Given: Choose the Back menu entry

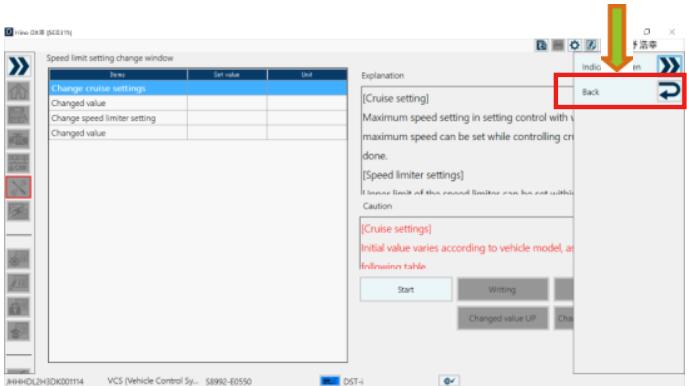Looking at the screenshot, I should point(590,92).
